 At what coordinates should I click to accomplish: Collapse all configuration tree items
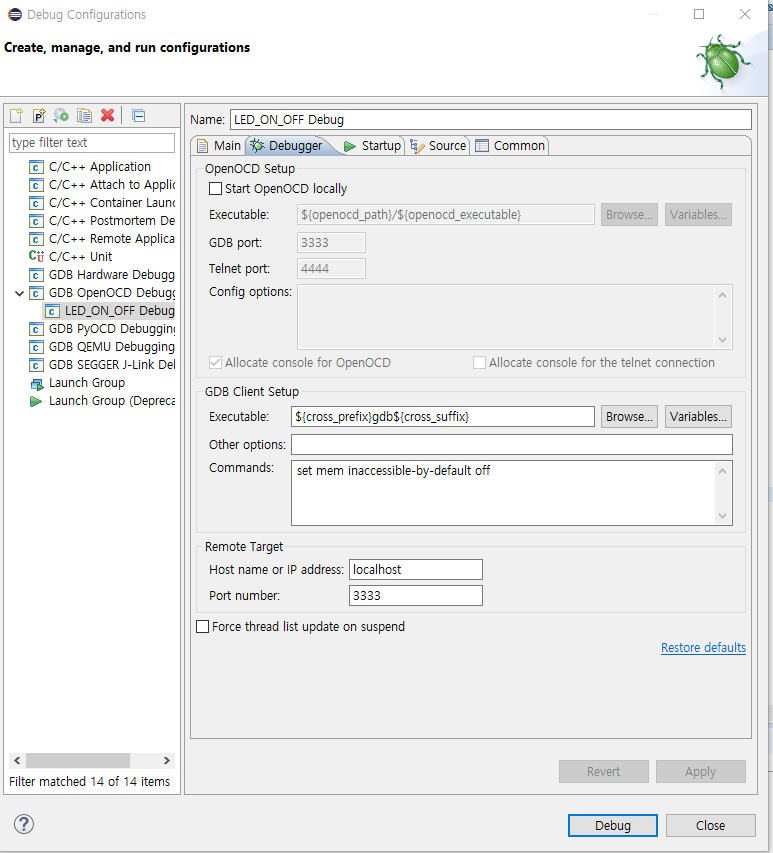139,116
